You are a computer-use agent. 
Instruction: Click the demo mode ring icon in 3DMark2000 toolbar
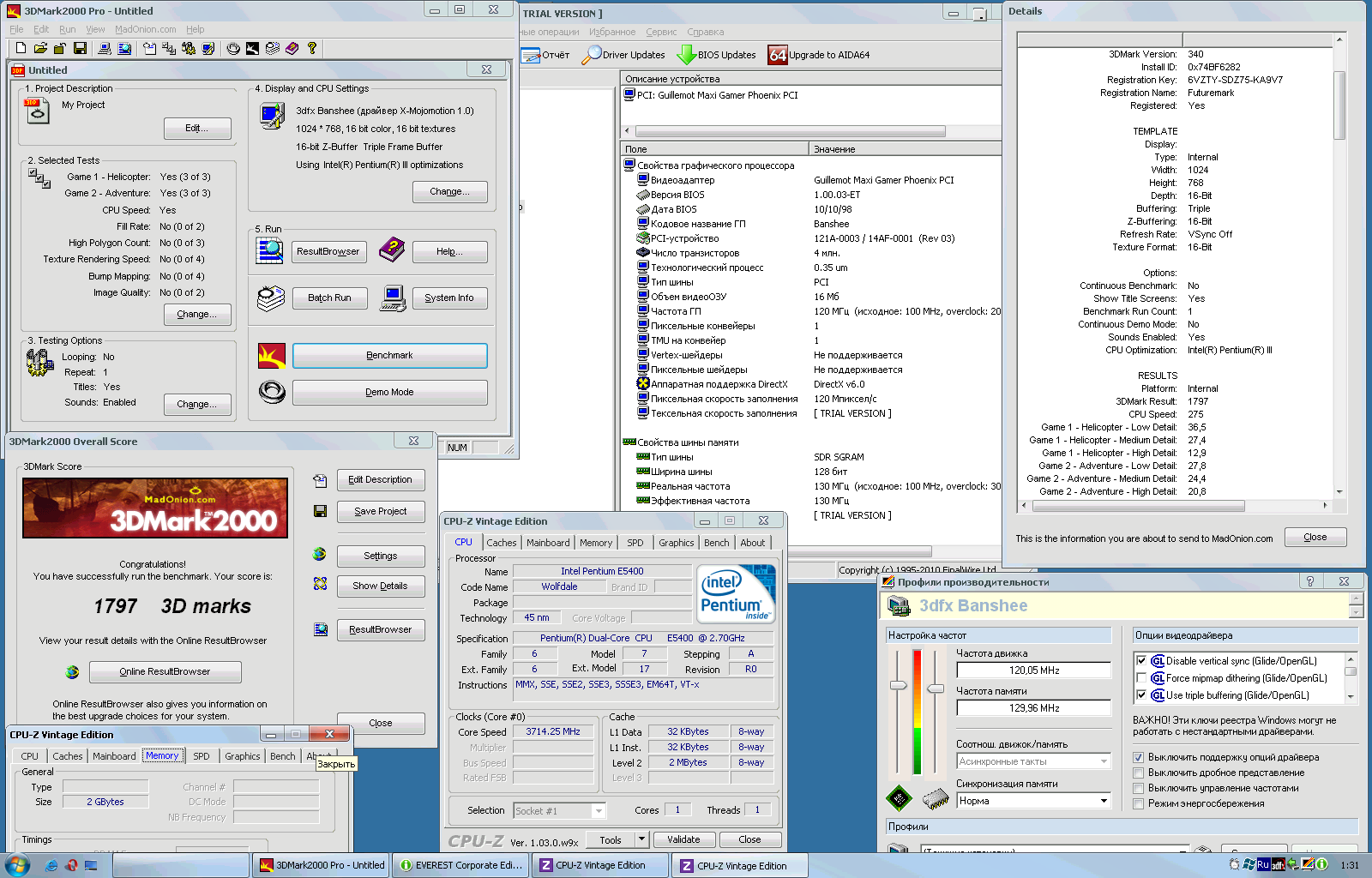point(232,49)
